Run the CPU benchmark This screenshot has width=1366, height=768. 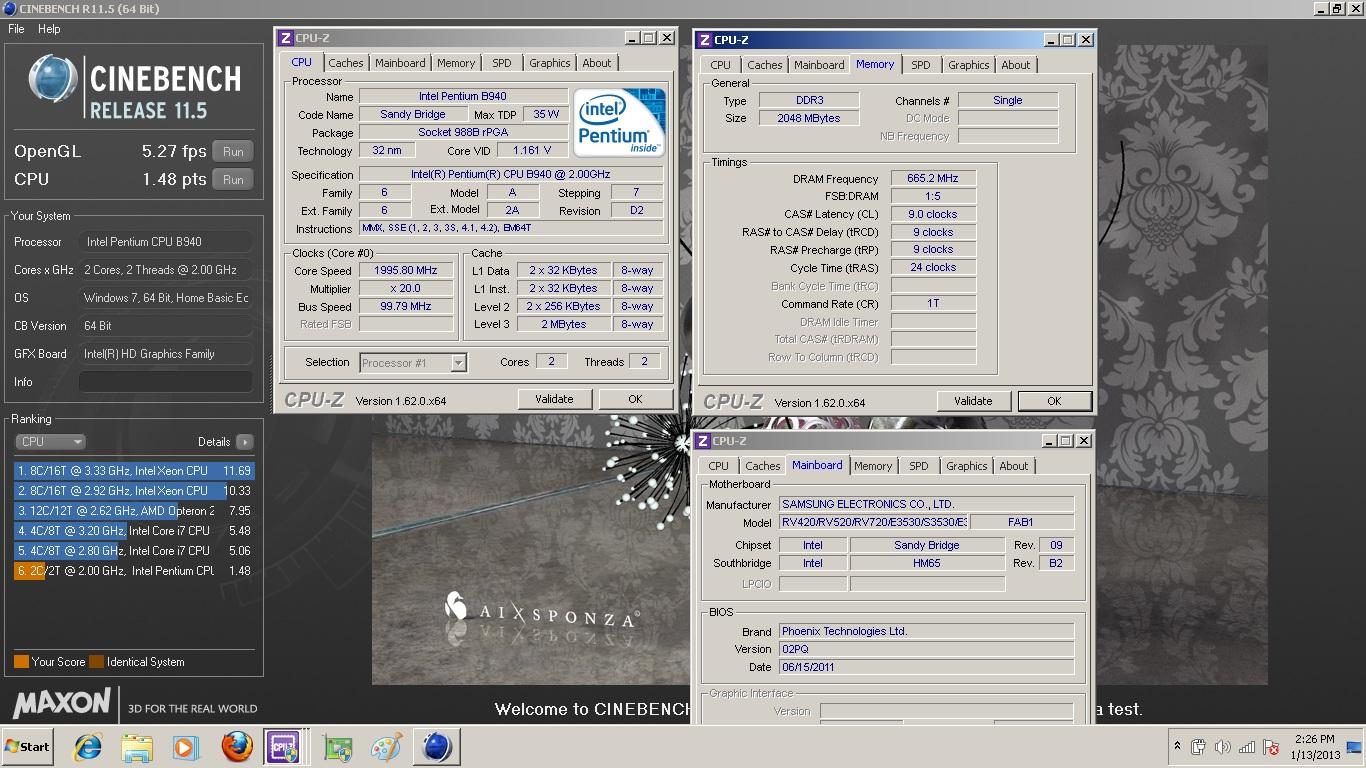click(233, 180)
